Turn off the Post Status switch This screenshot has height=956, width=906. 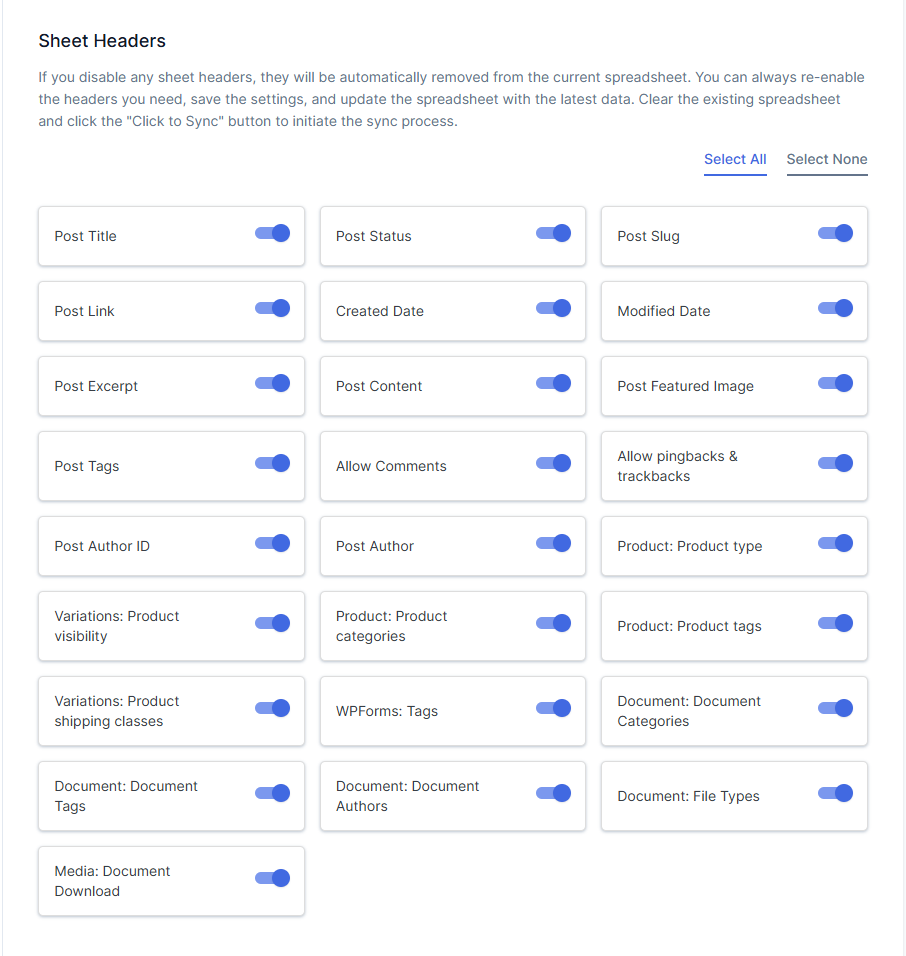point(554,233)
